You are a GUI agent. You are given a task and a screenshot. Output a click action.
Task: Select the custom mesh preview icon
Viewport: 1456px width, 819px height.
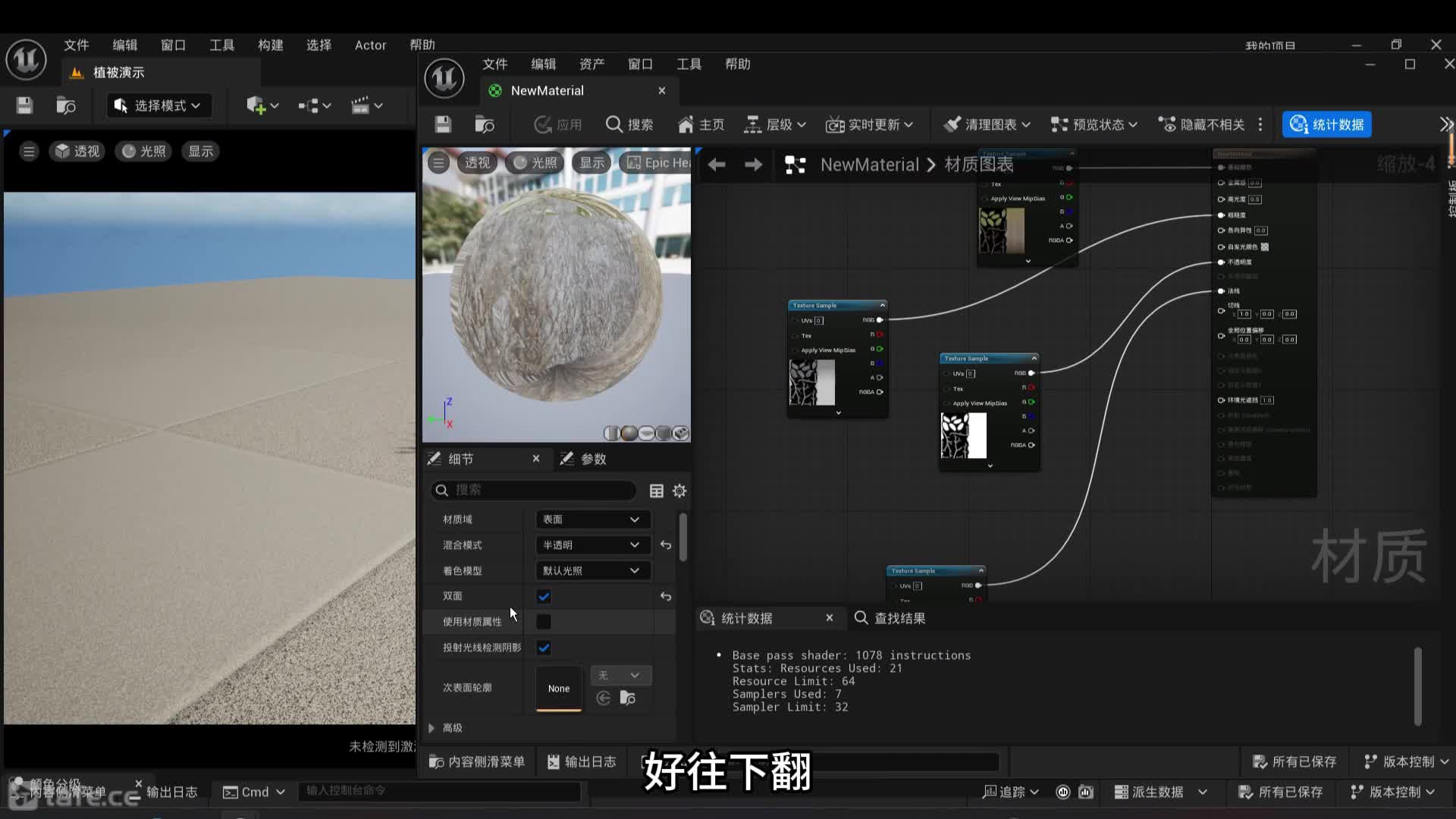click(681, 433)
